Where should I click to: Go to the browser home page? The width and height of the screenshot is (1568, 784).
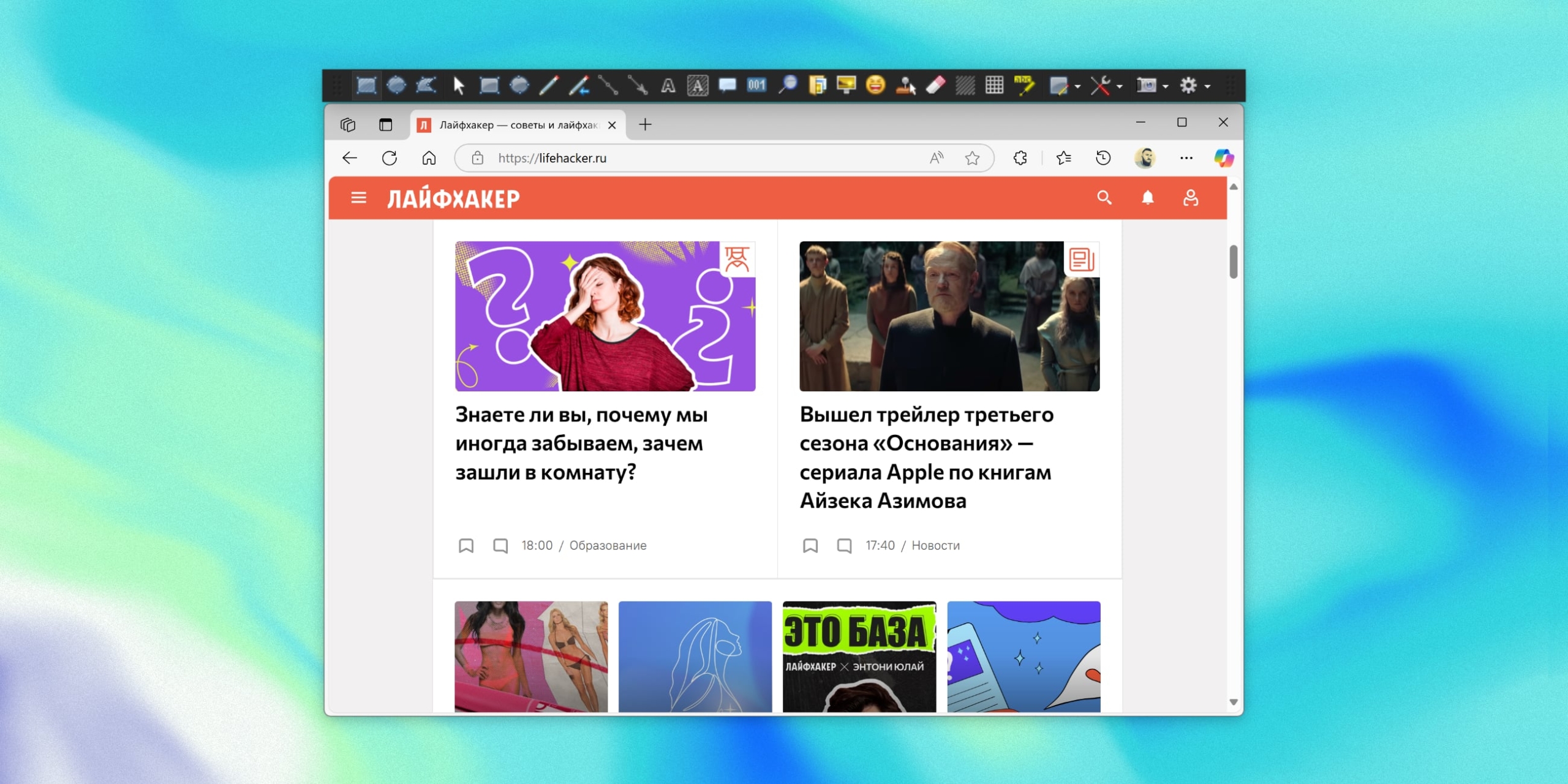(429, 158)
